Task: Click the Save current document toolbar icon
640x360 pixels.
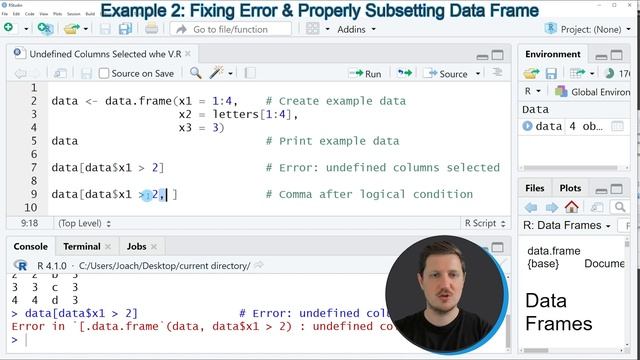Action: tap(105, 29)
